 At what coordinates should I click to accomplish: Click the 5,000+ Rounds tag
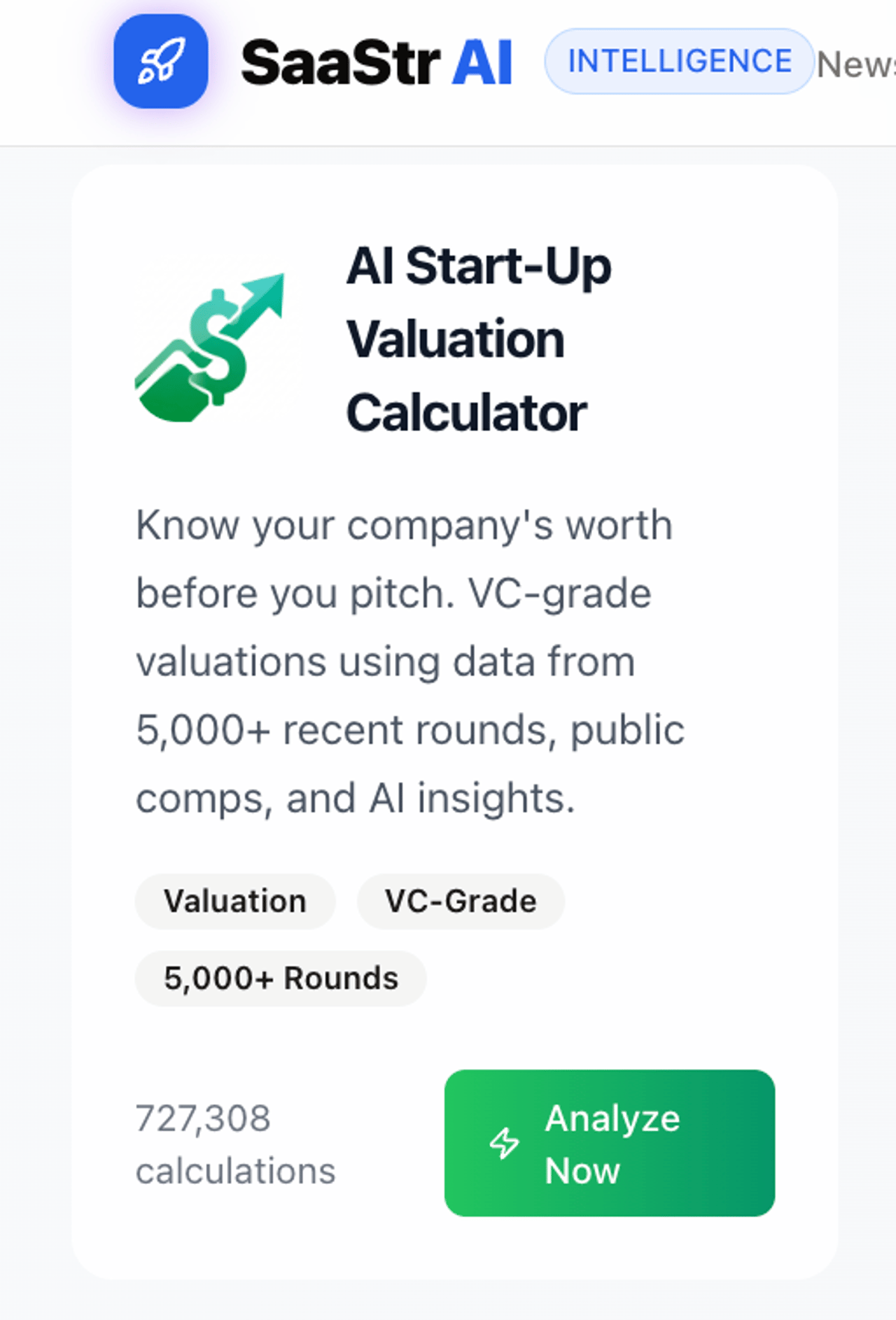(281, 978)
